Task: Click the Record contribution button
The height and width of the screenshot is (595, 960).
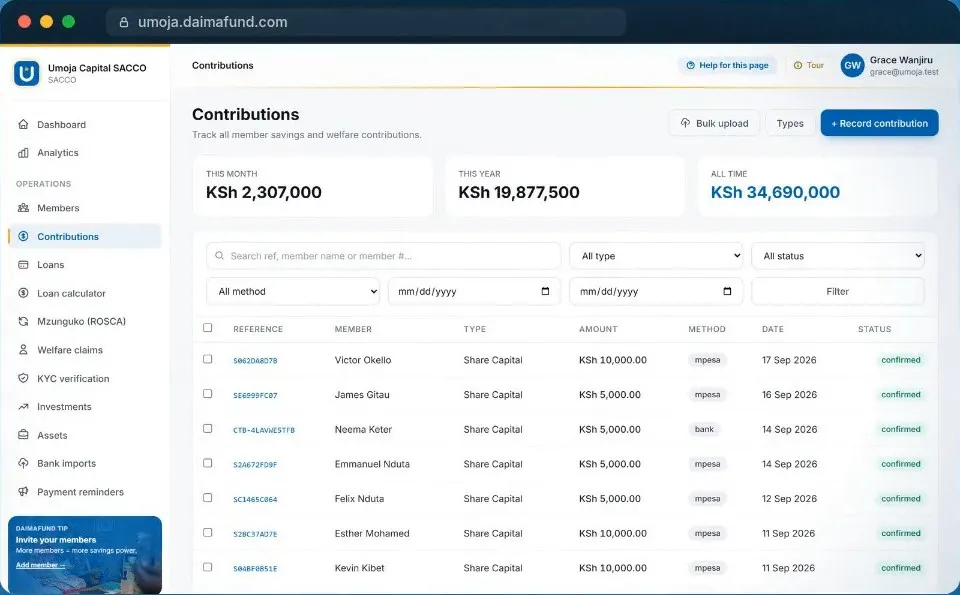Action: coord(879,123)
